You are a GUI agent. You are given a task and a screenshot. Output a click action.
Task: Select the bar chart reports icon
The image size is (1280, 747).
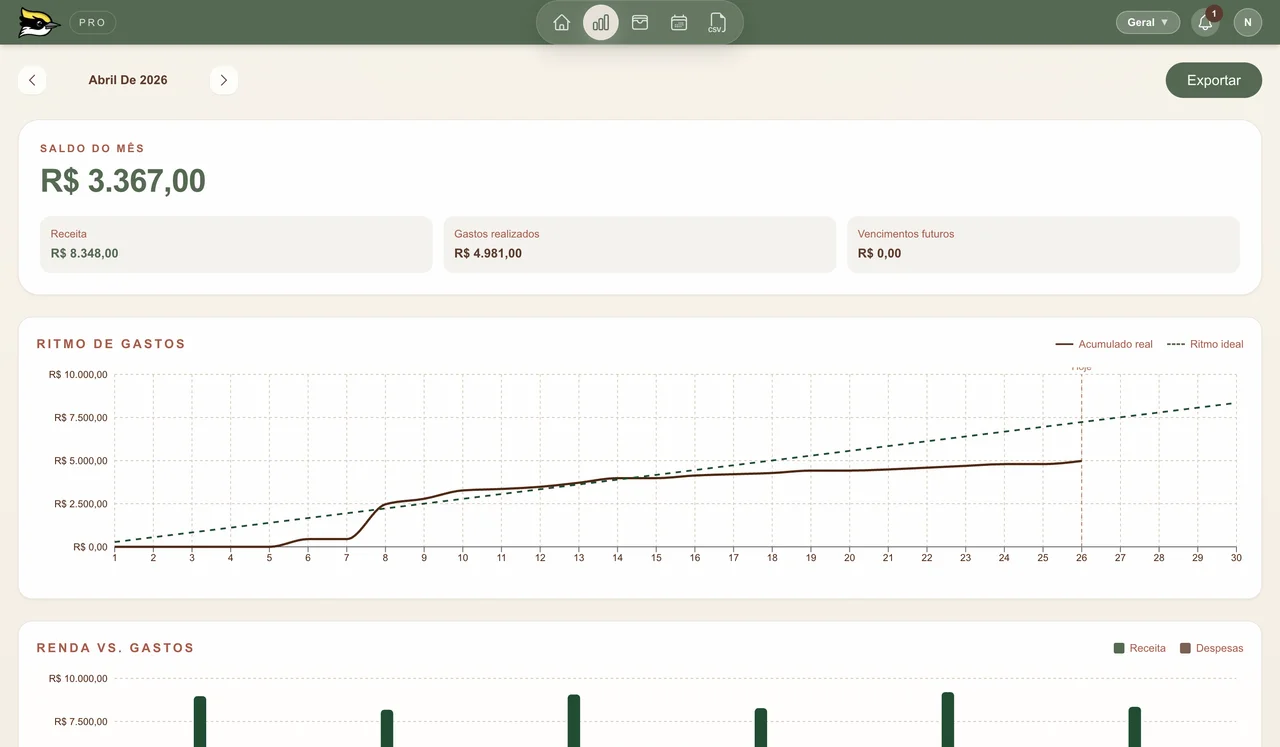point(601,22)
